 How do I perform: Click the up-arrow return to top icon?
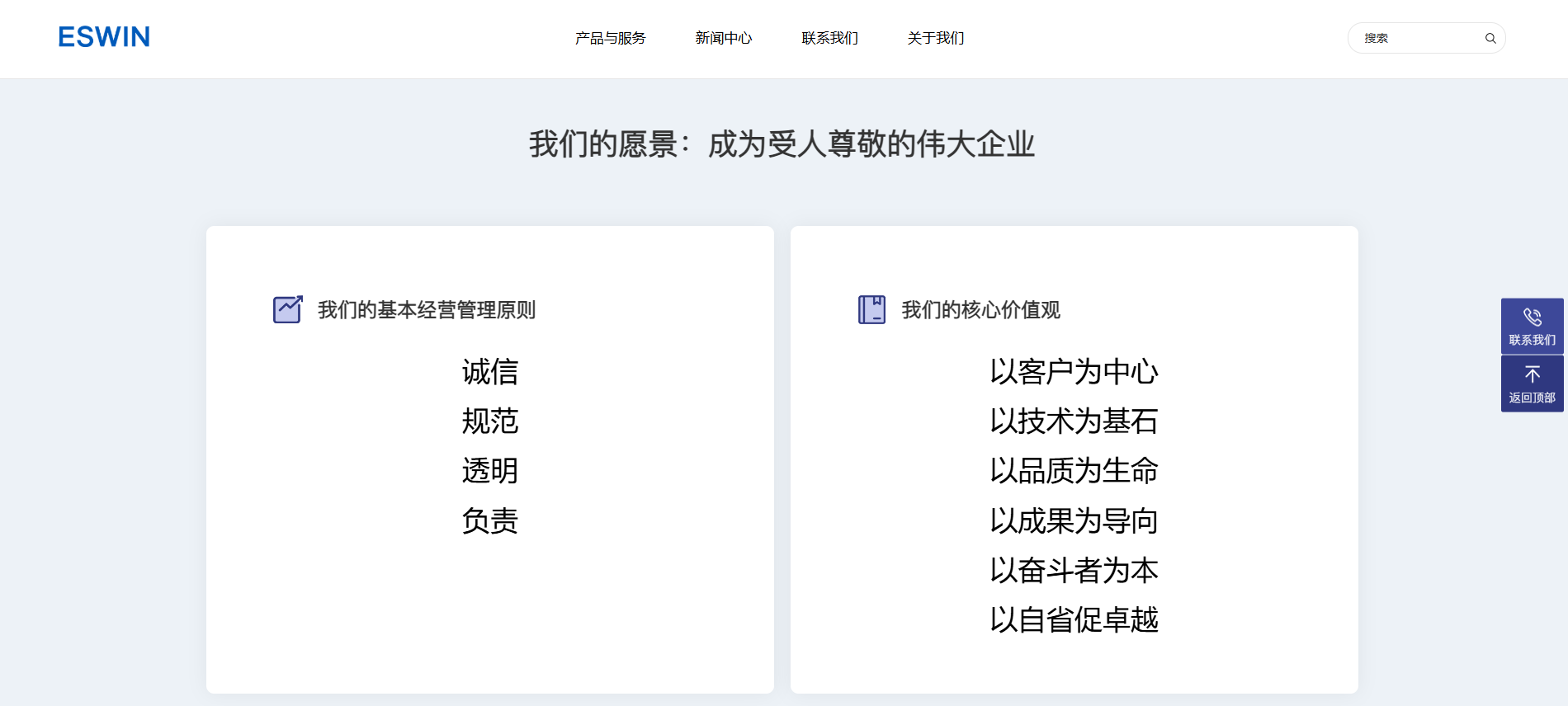tap(1532, 375)
